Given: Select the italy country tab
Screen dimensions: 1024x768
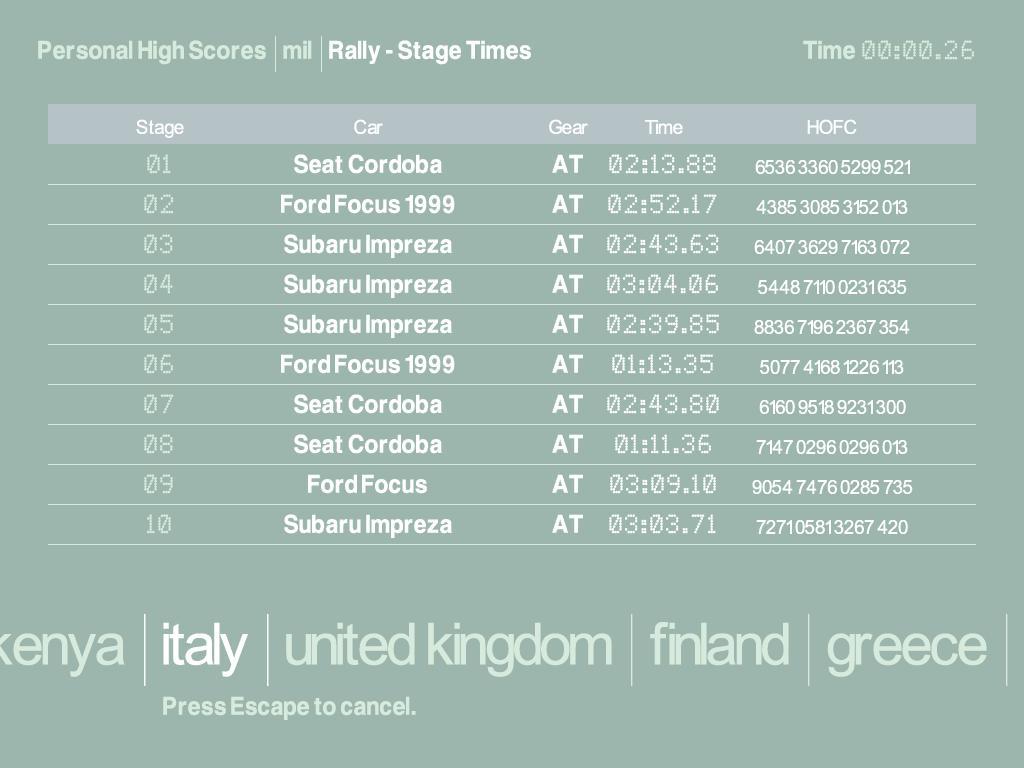Looking at the screenshot, I should pyautogui.click(x=204, y=646).
